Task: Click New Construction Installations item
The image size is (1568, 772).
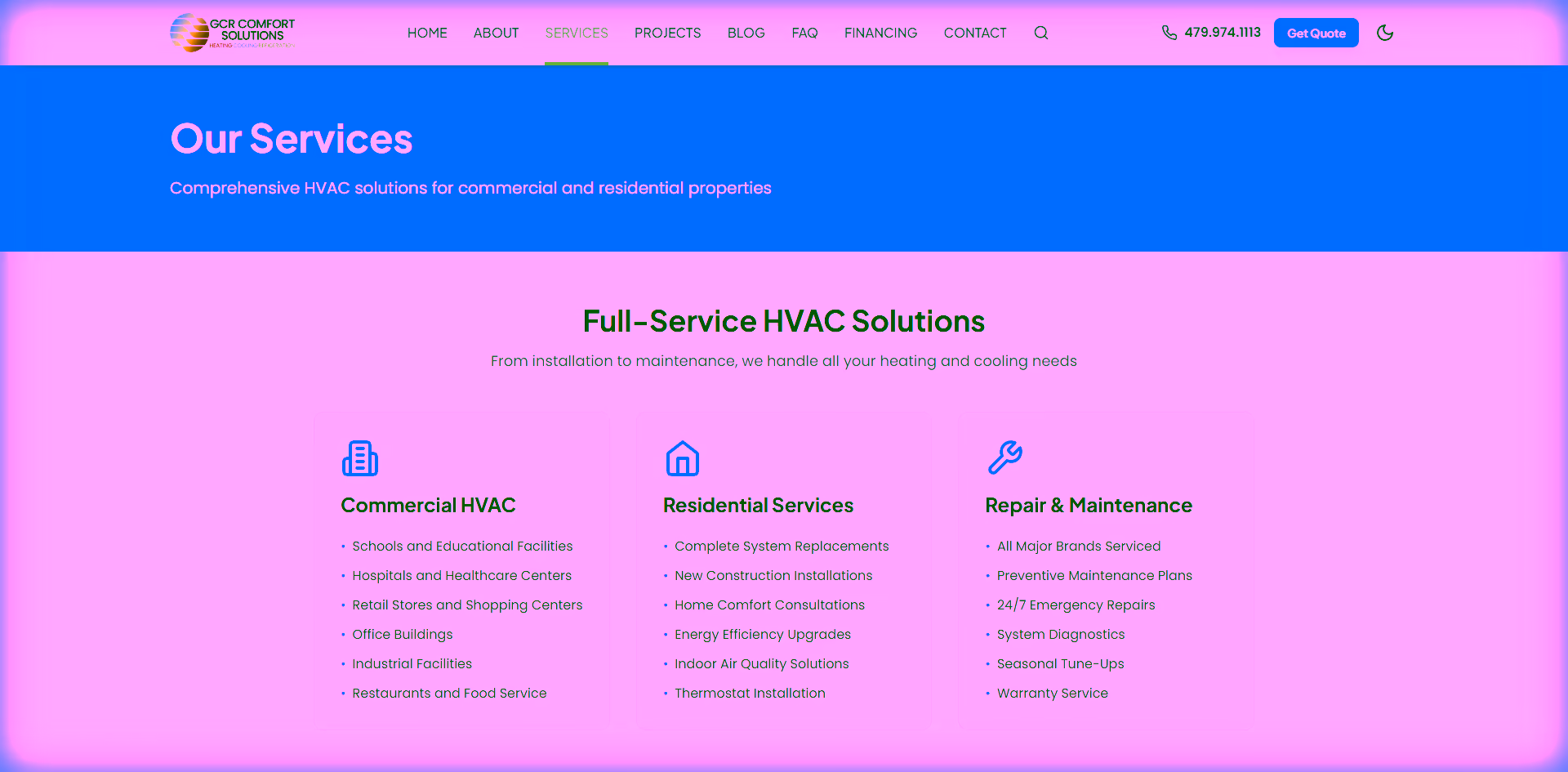Action: click(773, 575)
